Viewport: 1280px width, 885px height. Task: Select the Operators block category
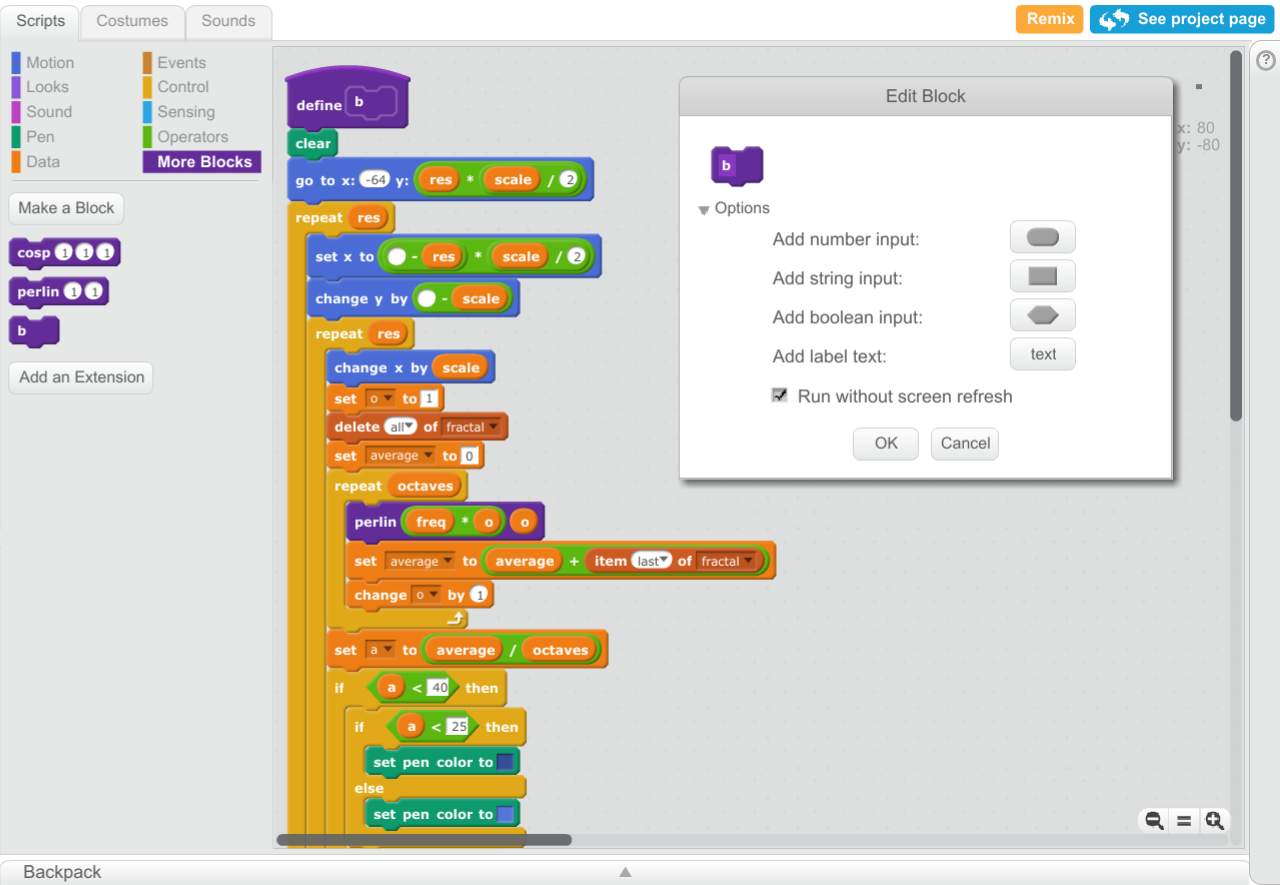(x=192, y=137)
